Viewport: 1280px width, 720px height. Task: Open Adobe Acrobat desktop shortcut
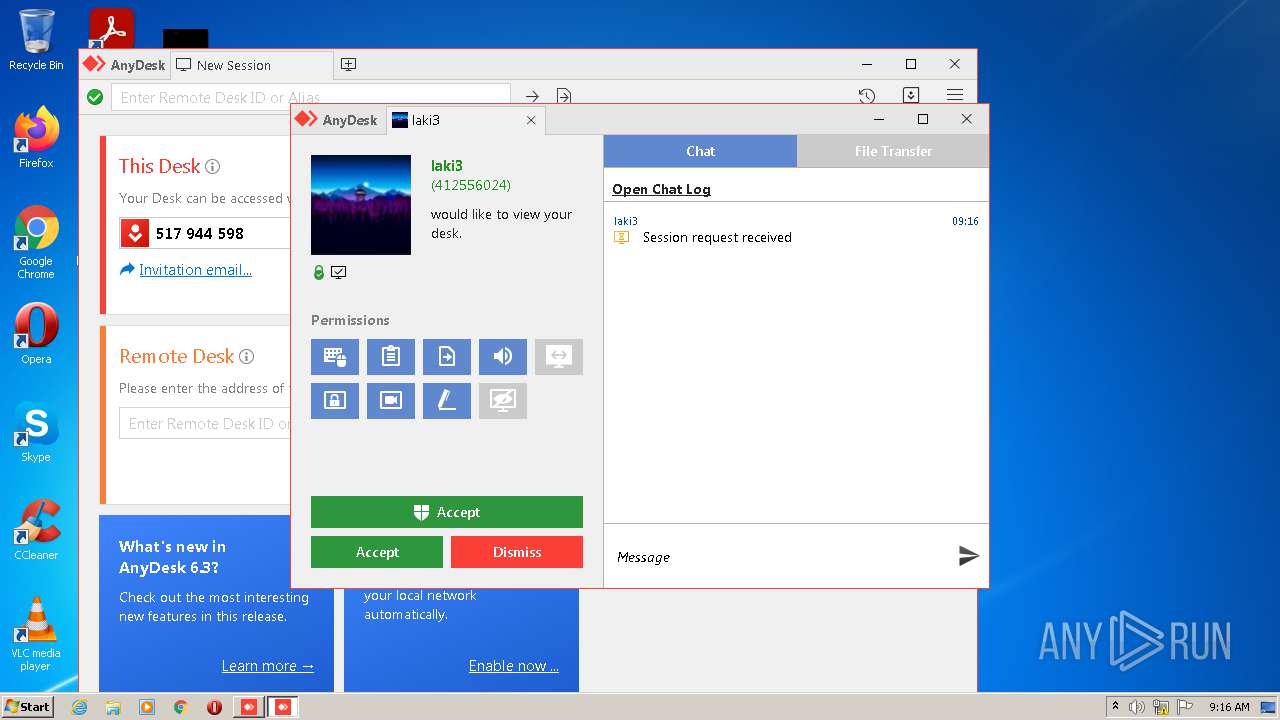(x=111, y=28)
